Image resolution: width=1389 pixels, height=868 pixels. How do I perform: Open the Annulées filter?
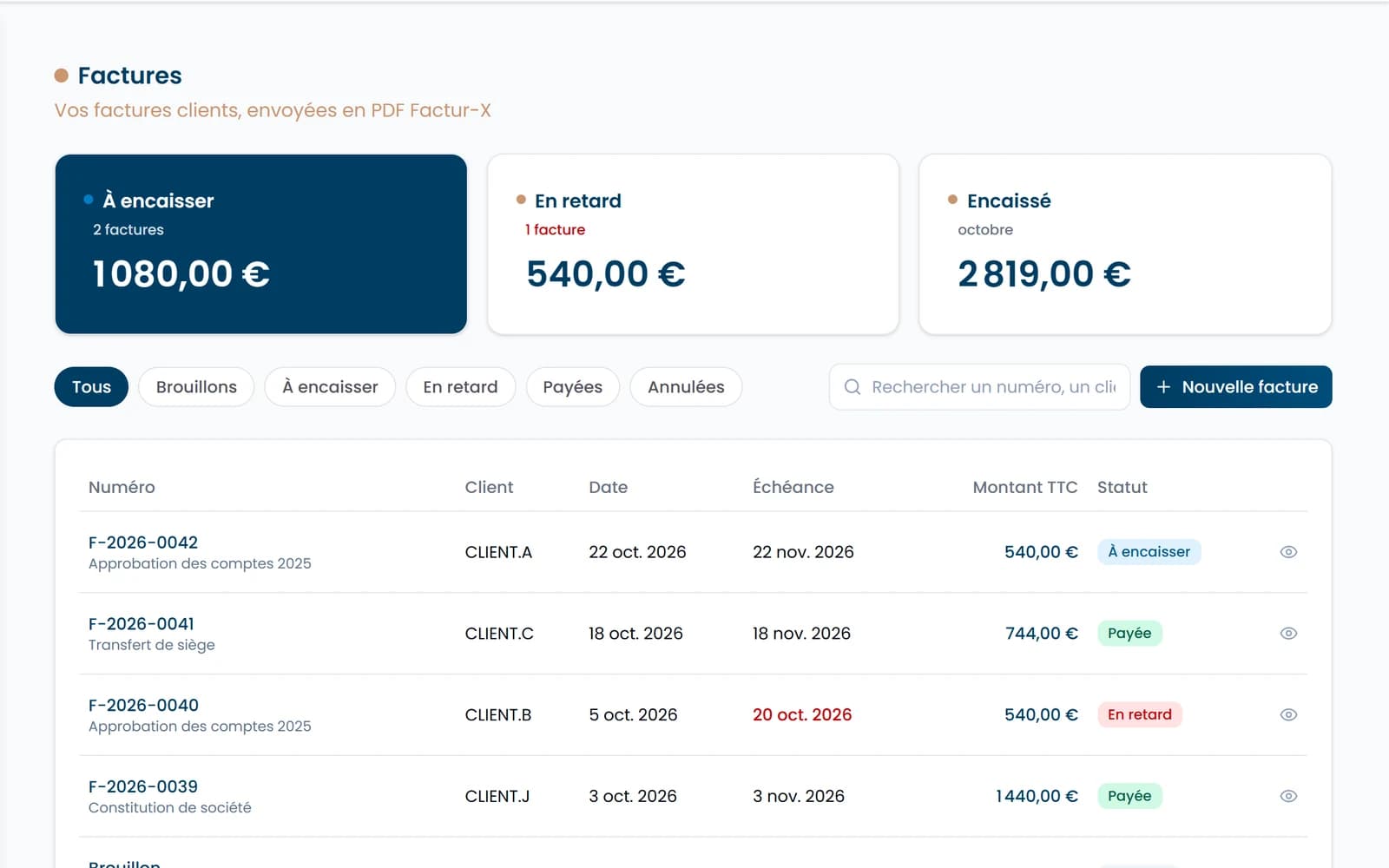[x=686, y=387]
